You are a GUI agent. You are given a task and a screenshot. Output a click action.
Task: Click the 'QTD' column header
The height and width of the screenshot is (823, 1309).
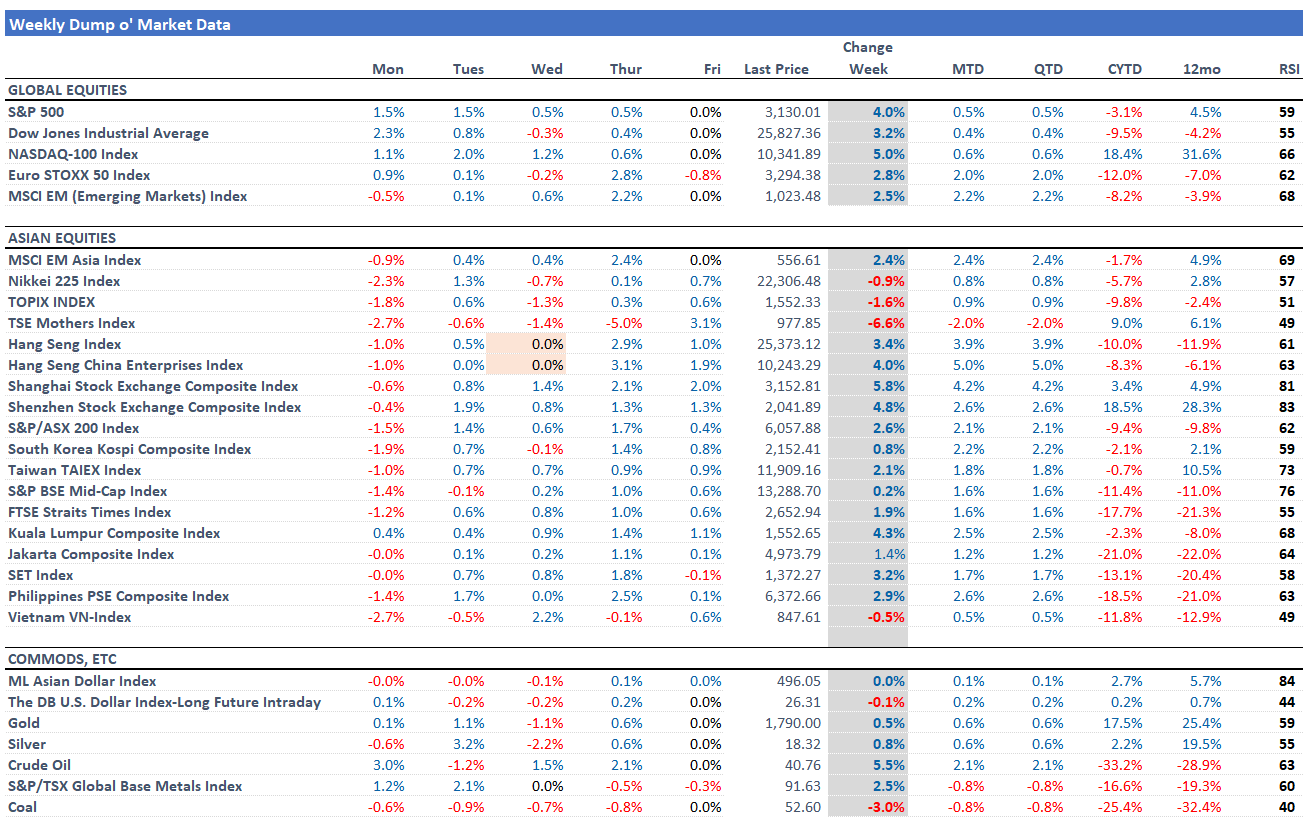1048,69
